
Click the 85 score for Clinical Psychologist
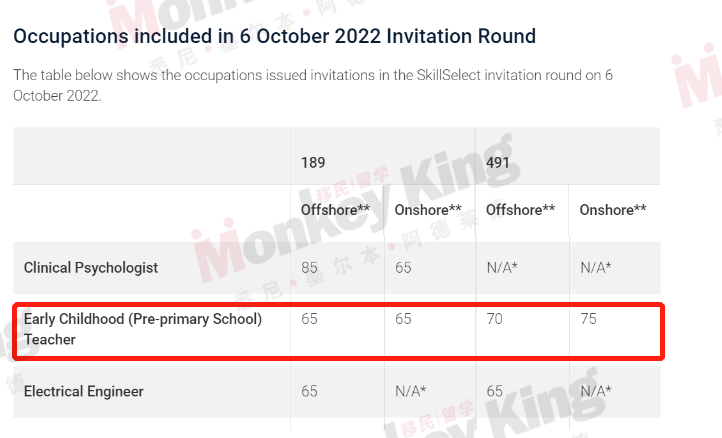click(309, 268)
